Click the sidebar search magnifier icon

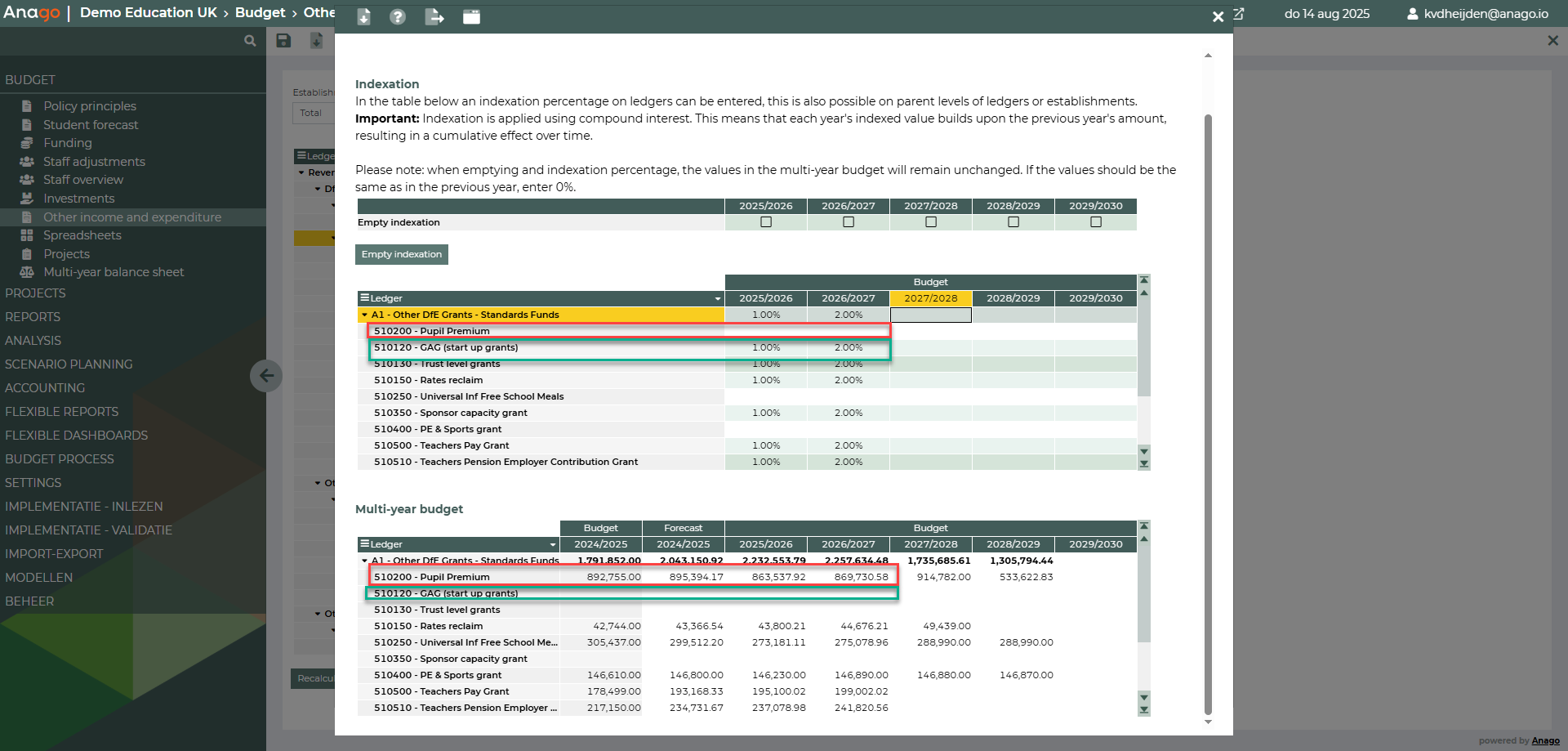[x=250, y=41]
